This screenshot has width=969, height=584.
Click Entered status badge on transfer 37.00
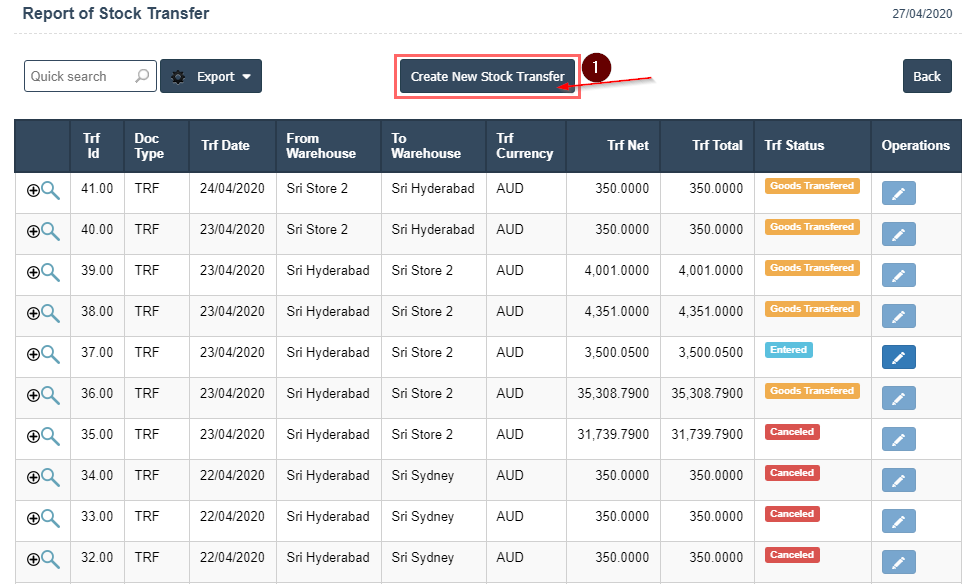(x=789, y=350)
